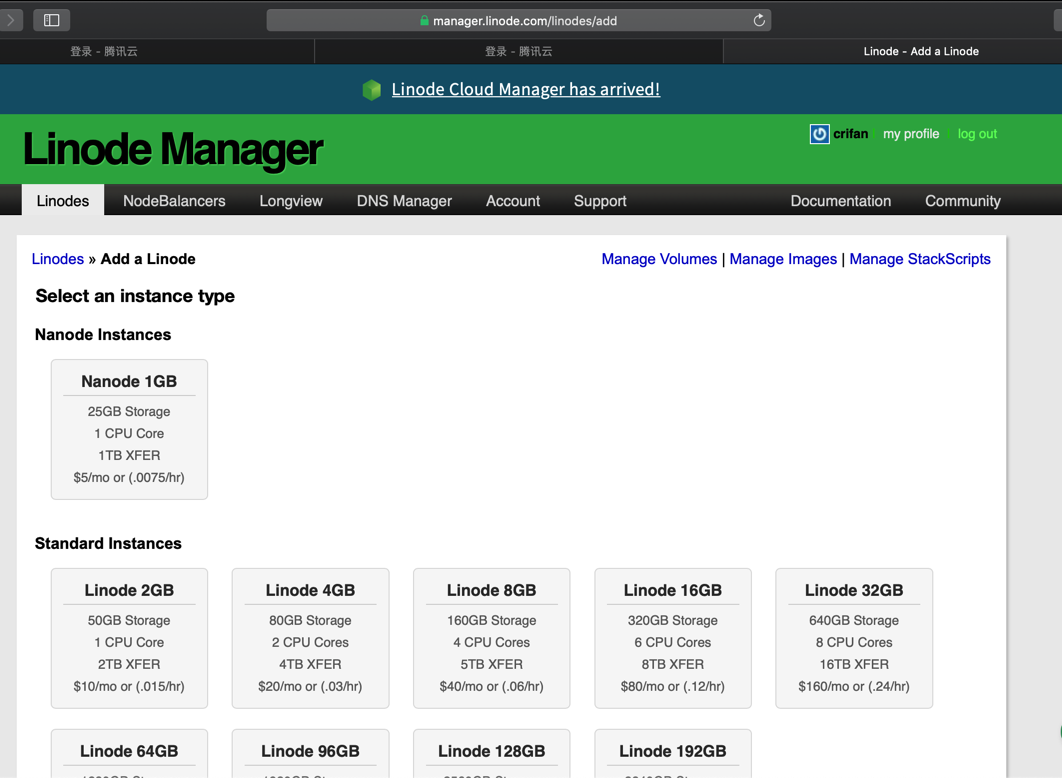Pick the Linode 192GB instance card
The height and width of the screenshot is (778, 1062).
click(673, 753)
